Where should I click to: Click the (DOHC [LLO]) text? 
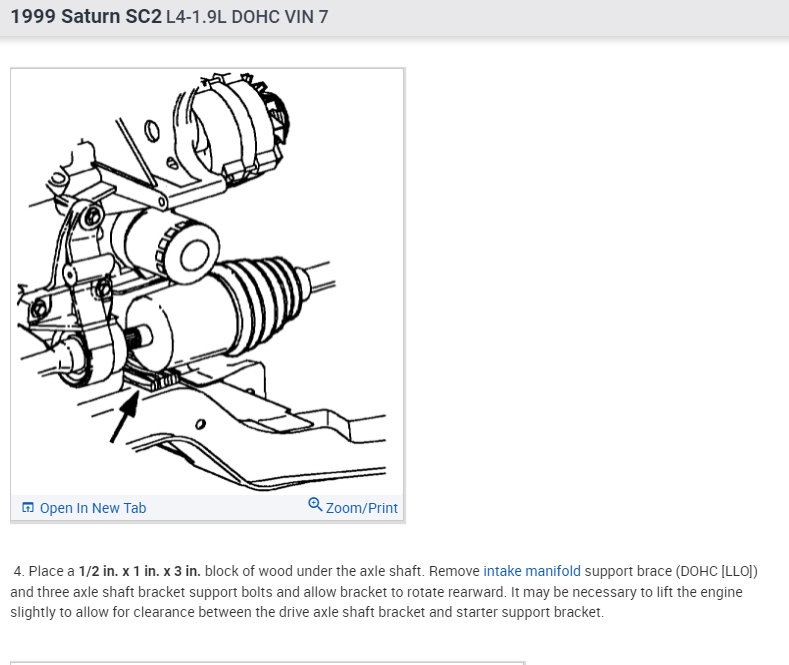[x=717, y=571]
